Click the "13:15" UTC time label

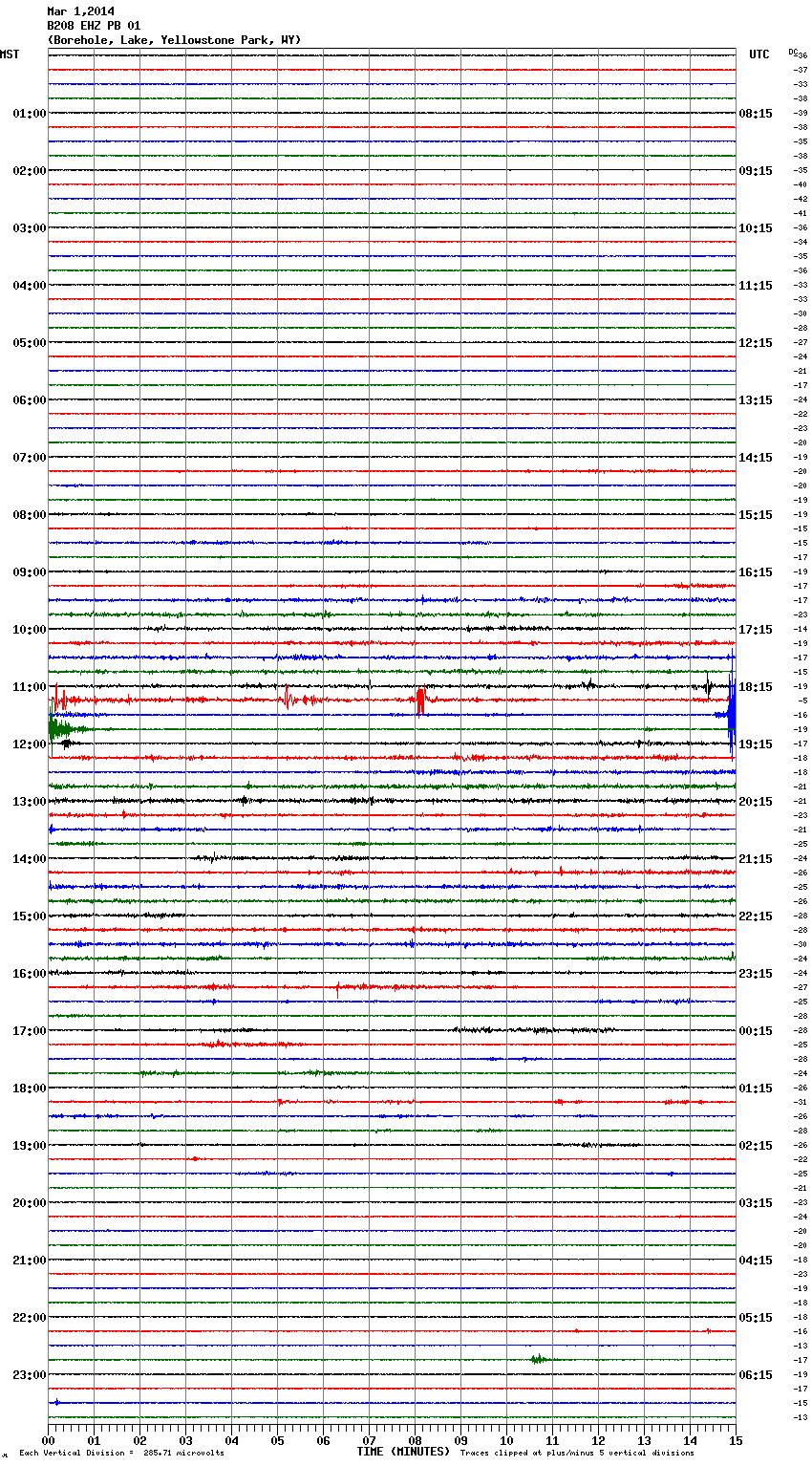click(756, 400)
